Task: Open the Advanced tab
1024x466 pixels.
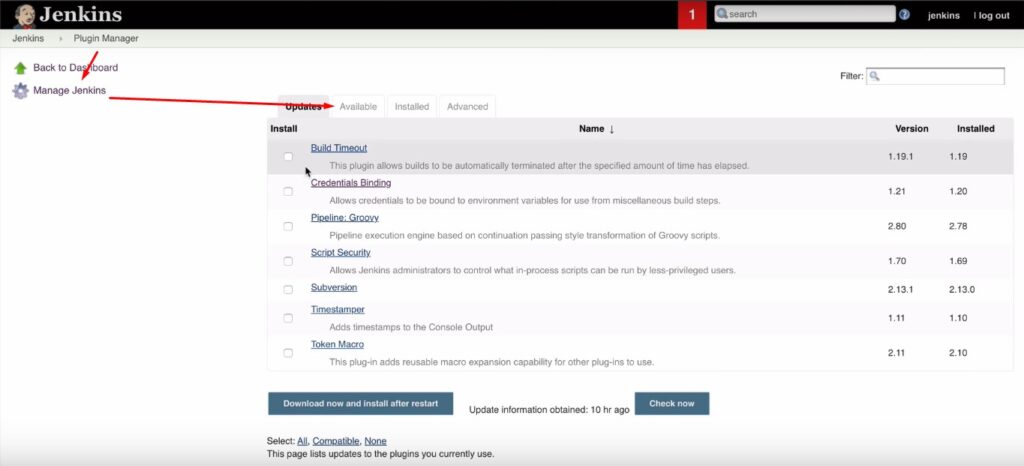Action: click(468, 106)
